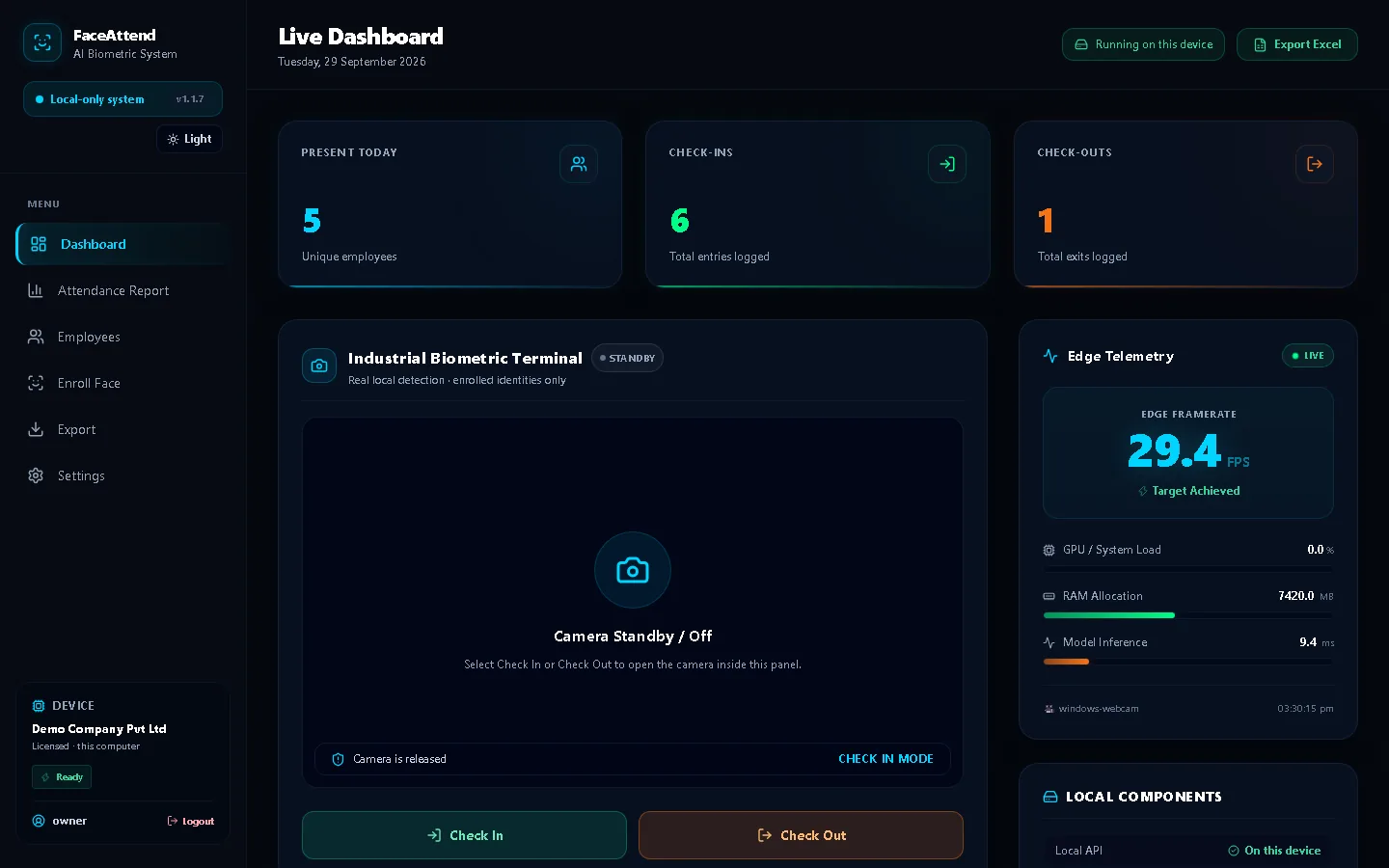The image size is (1389, 868).
Task: Click the windows-webcam camera icon
Action: pos(1049,709)
